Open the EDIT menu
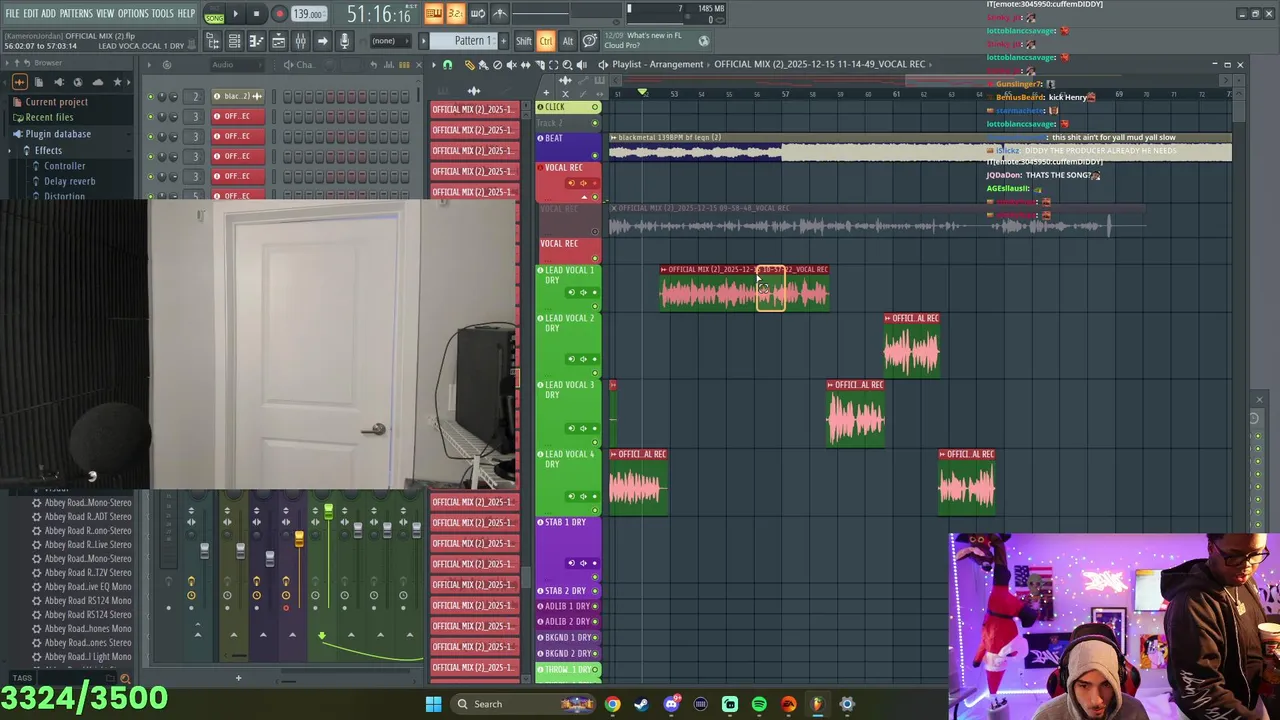 (31, 13)
